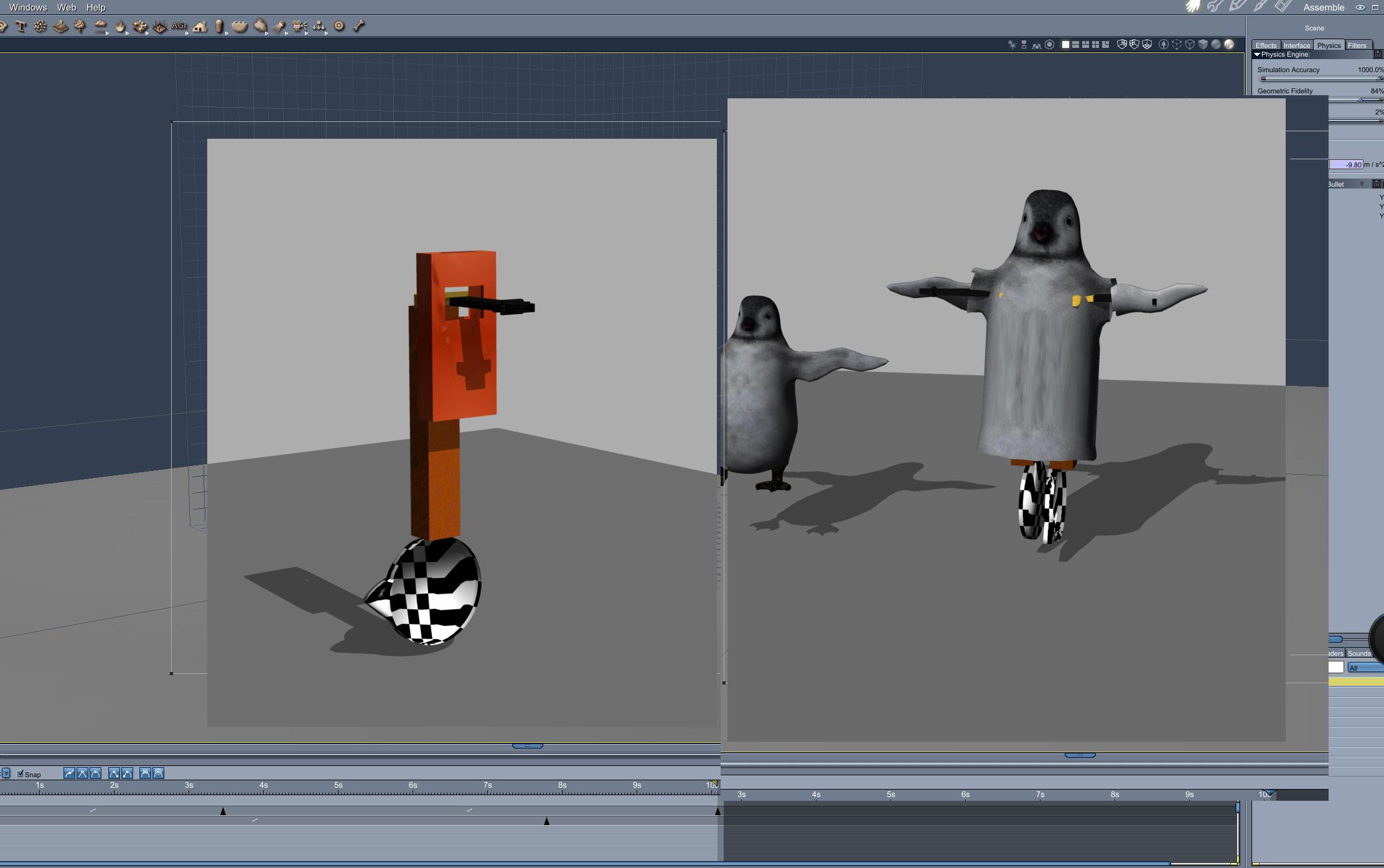Open the Windows menu

click(28, 7)
